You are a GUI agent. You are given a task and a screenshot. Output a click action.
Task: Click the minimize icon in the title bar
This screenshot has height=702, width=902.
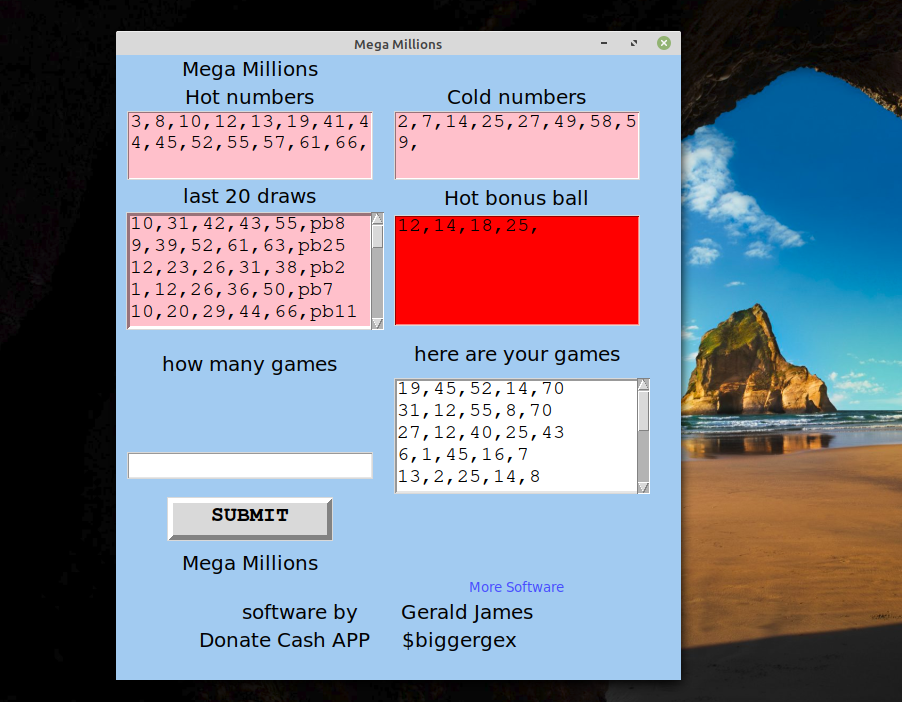pos(602,43)
